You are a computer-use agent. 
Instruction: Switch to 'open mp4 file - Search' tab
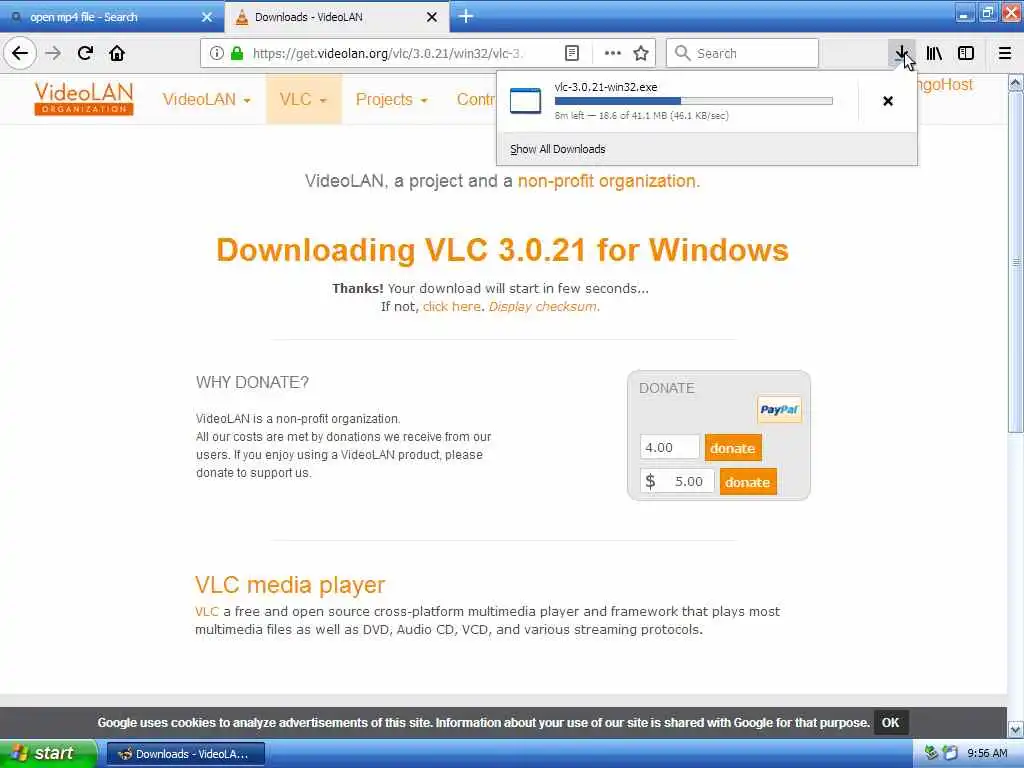pyautogui.click(x=111, y=17)
